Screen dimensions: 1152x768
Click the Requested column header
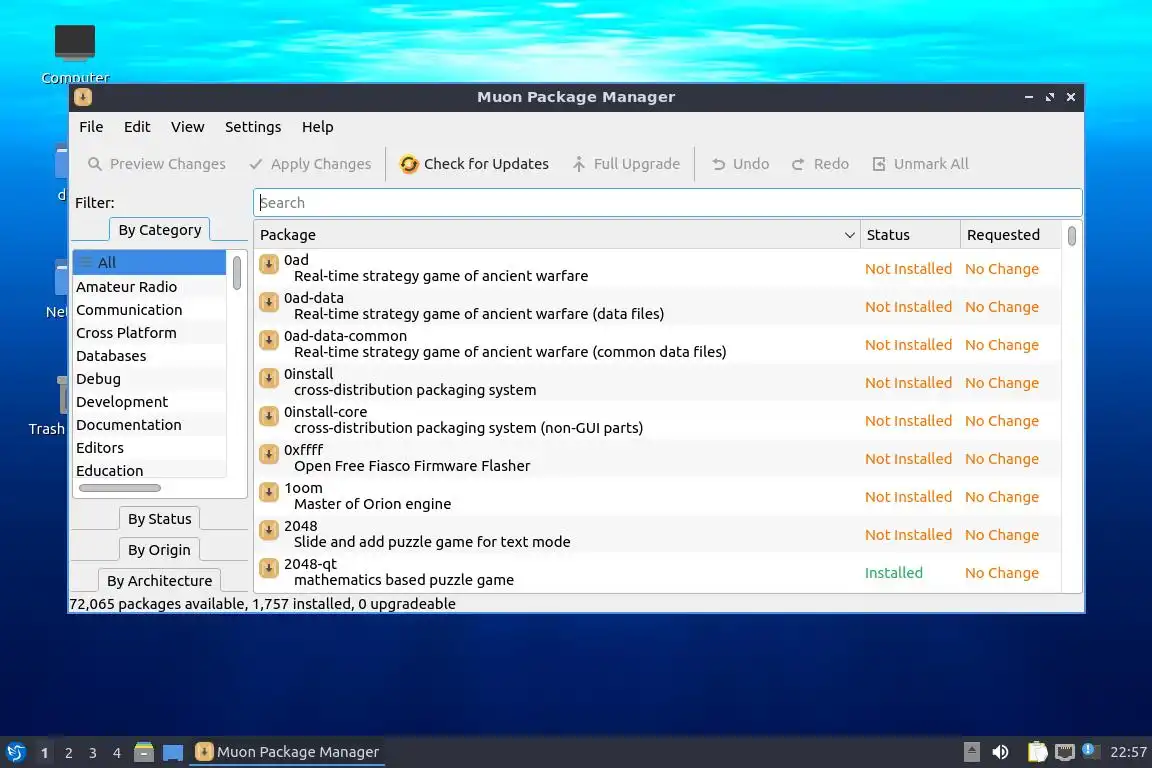point(1011,235)
